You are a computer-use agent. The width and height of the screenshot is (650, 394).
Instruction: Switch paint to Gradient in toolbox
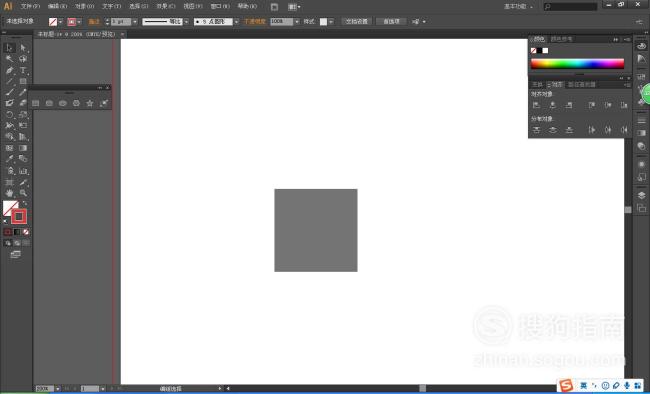point(17,232)
